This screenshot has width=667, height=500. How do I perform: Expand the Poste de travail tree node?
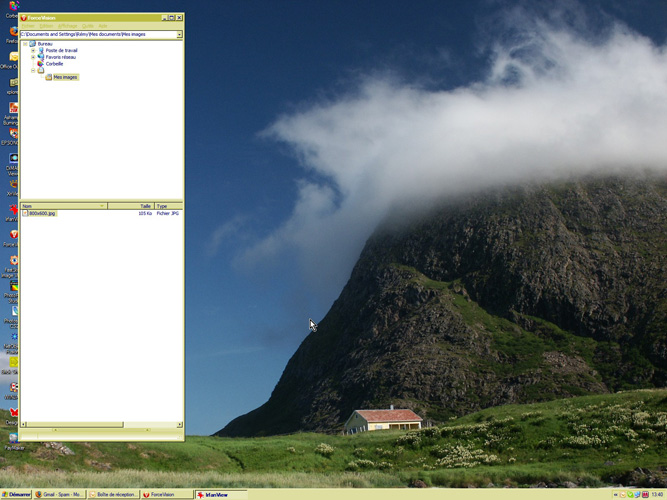33,50
